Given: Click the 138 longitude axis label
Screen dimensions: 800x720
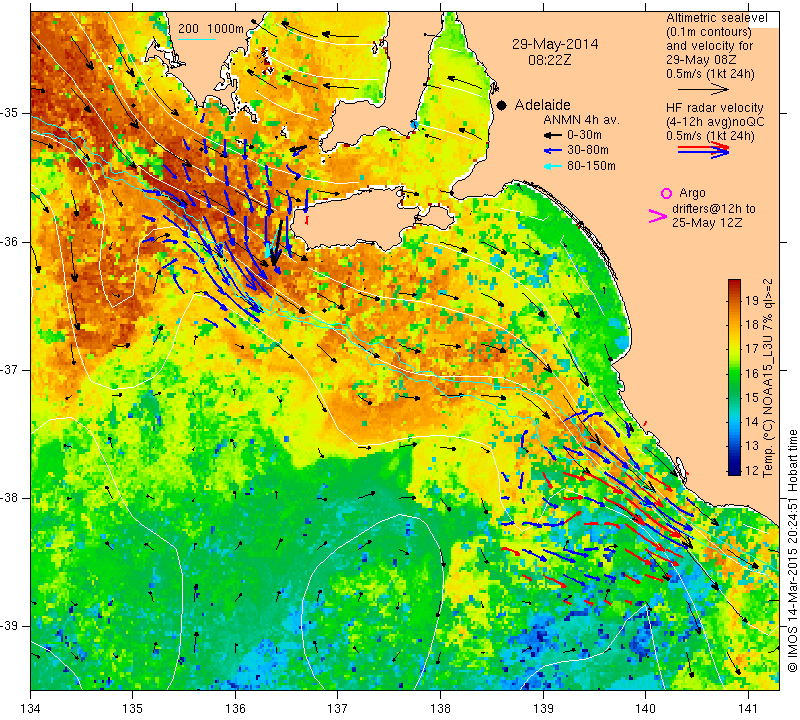Looking at the screenshot, I should point(440,709).
